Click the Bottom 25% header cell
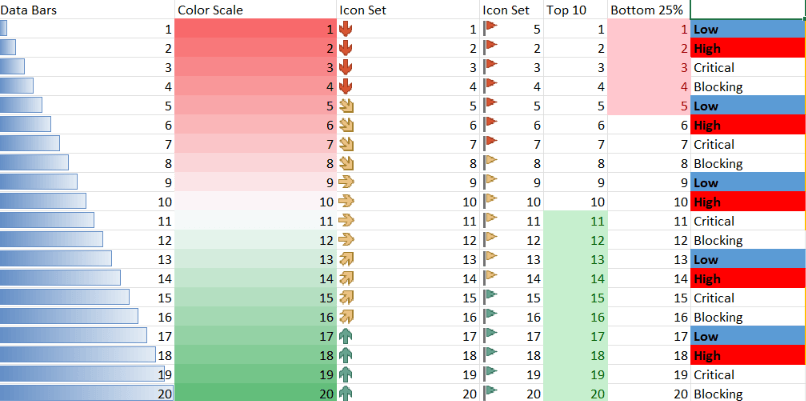This screenshot has width=806, height=401. pos(648,9)
